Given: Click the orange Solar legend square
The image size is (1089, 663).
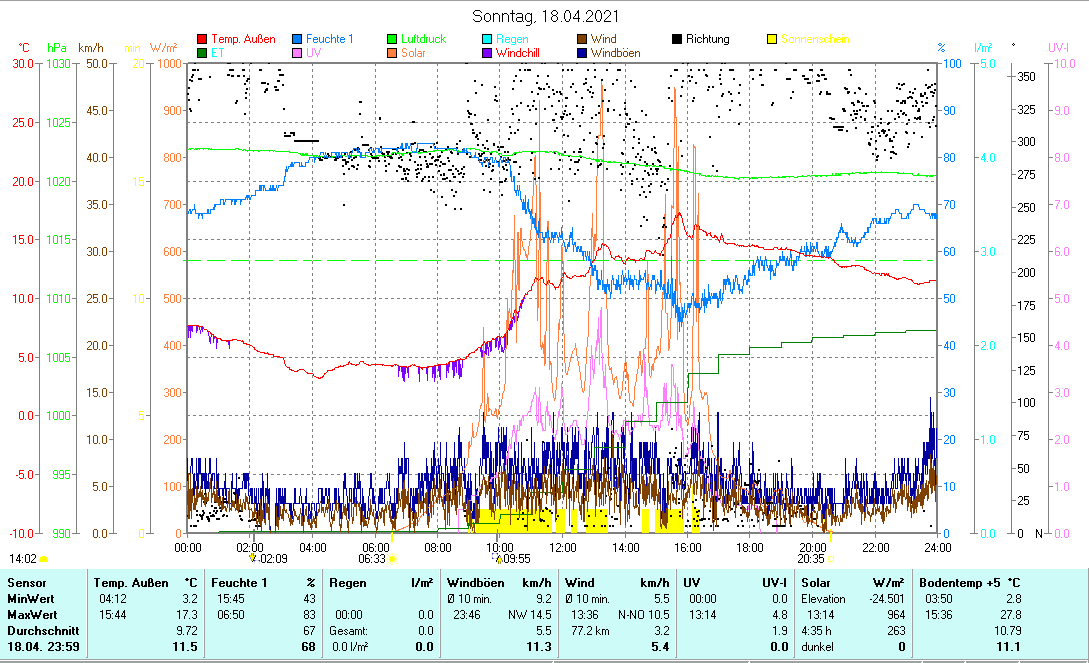Looking at the screenshot, I should pos(393,53).
